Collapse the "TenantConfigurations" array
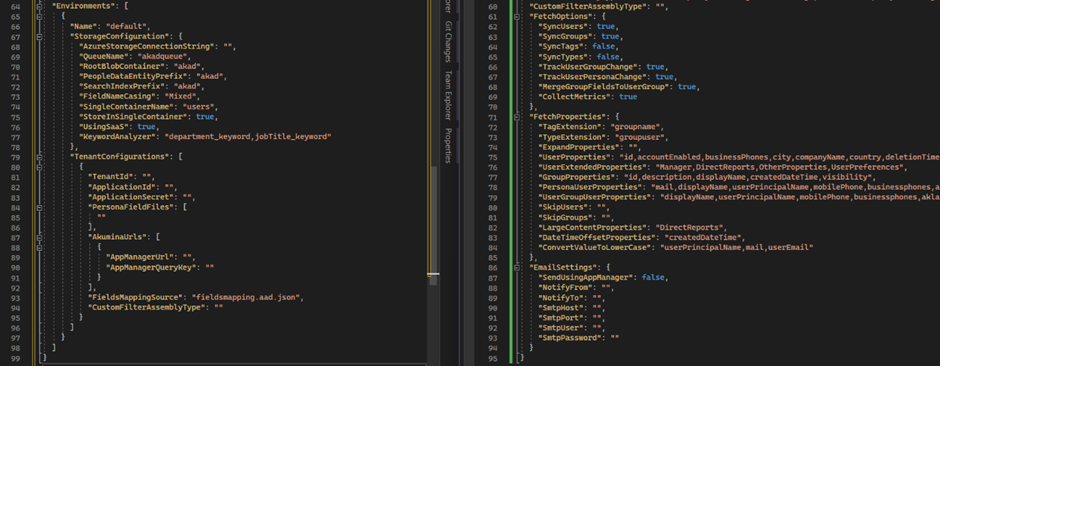The height and width of the screenshot is (514, 1091). pos(39,157)
